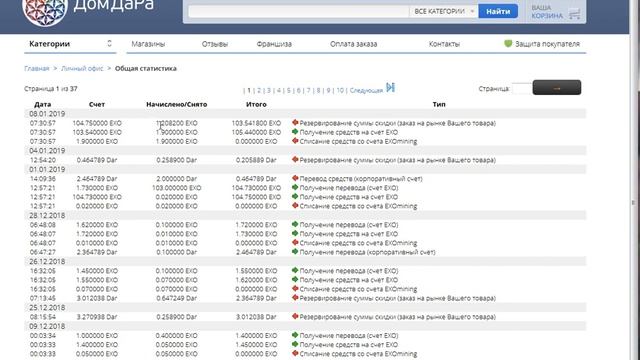This screenshot has height=360, width=640.
Task: Click green icon on 06:47:27 row
Action: click(x=295, y=252)
